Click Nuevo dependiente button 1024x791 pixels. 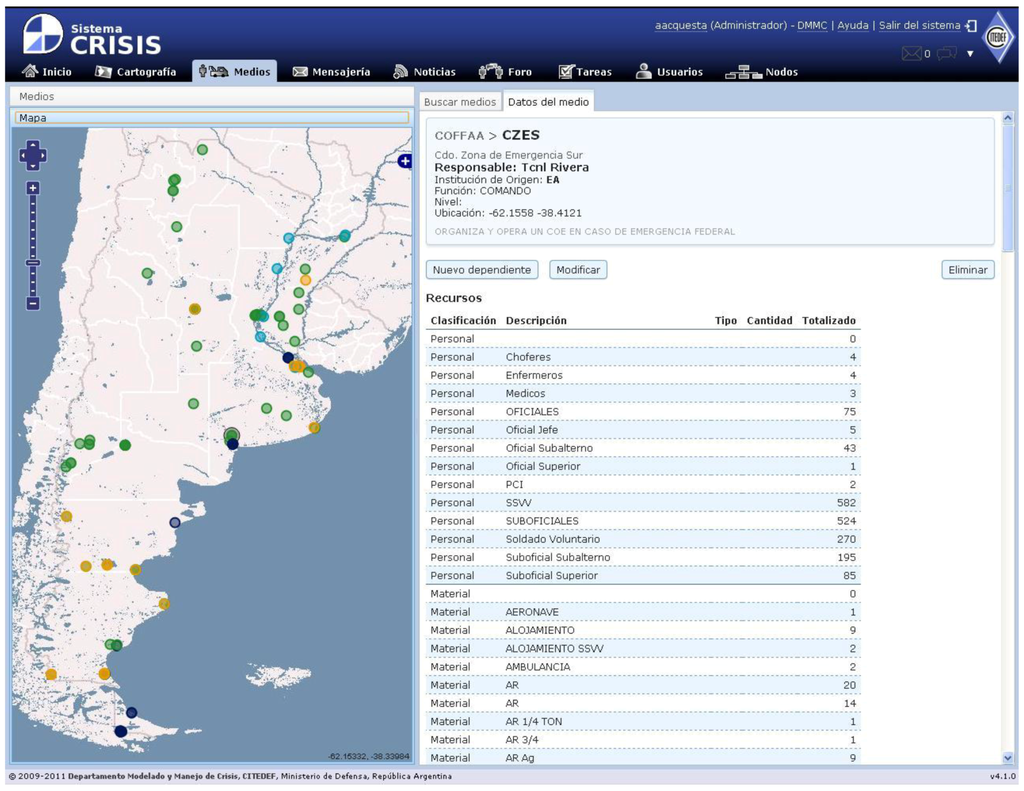482,270
